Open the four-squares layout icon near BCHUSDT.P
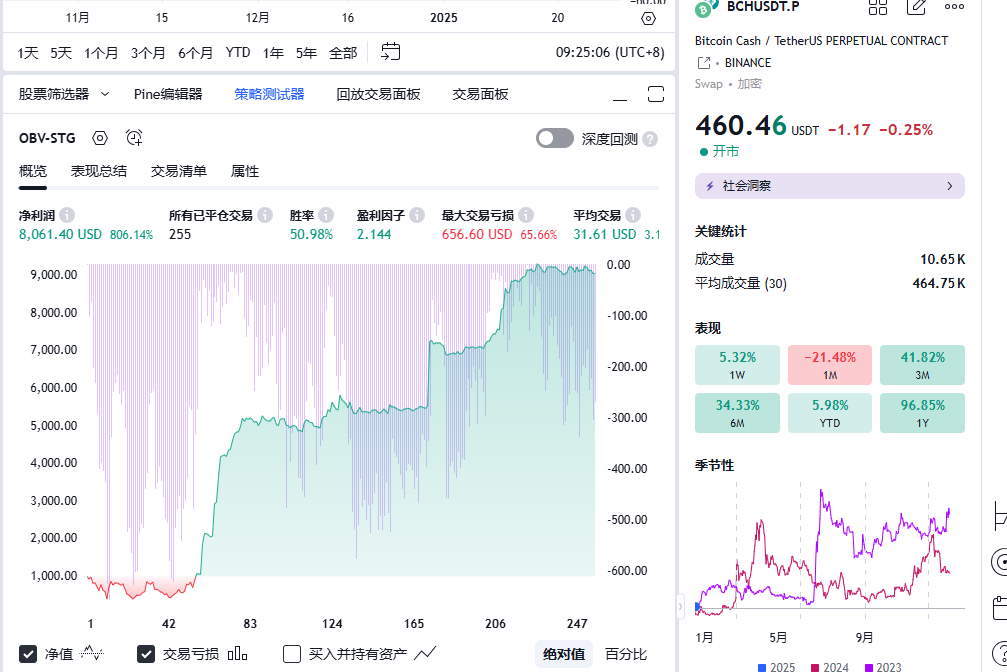1007x672 pixels. pos(878,7)
